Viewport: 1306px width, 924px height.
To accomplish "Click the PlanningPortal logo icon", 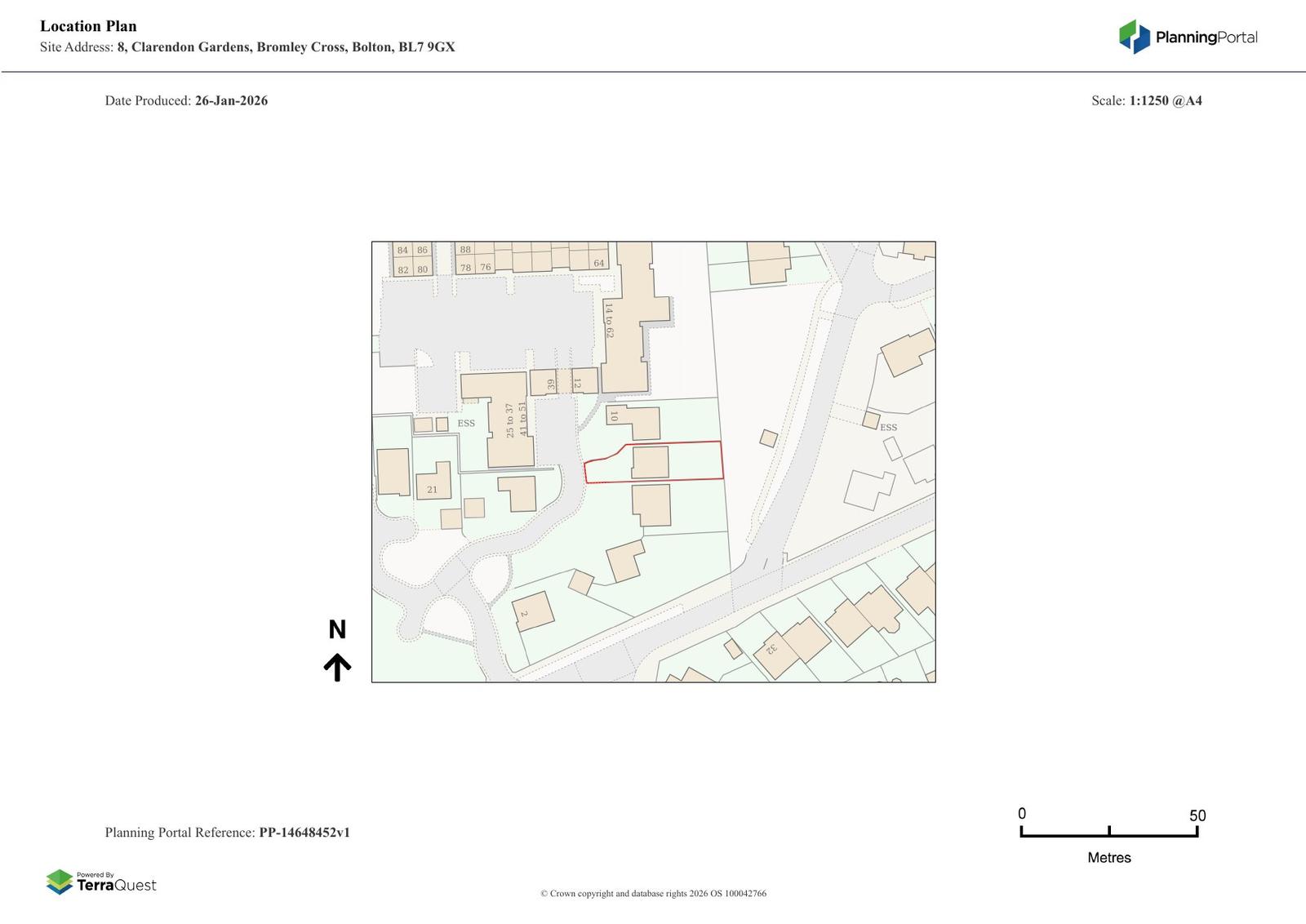I will (x=1134, y=37).
